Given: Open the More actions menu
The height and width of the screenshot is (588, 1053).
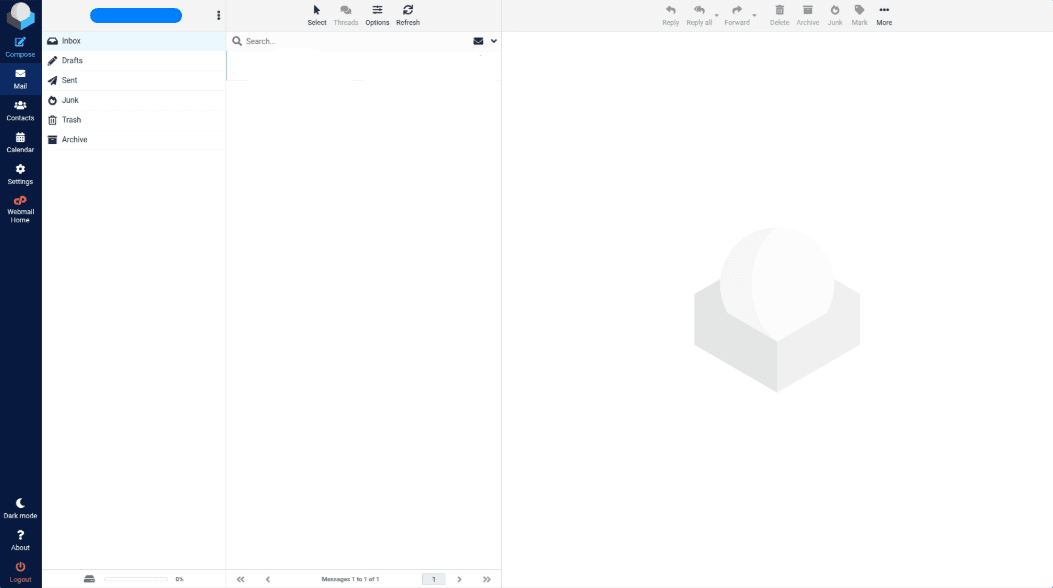Looking at the screenshot, I should pos(884,15).
